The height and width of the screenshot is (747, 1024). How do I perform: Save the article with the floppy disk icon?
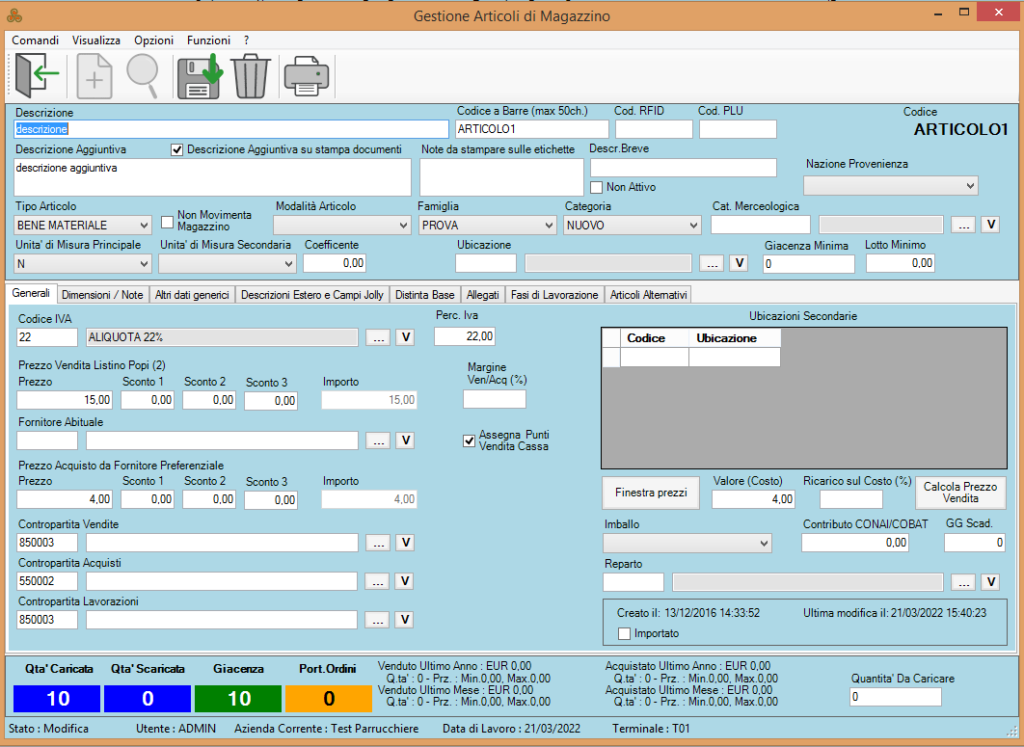pos(198,76)
